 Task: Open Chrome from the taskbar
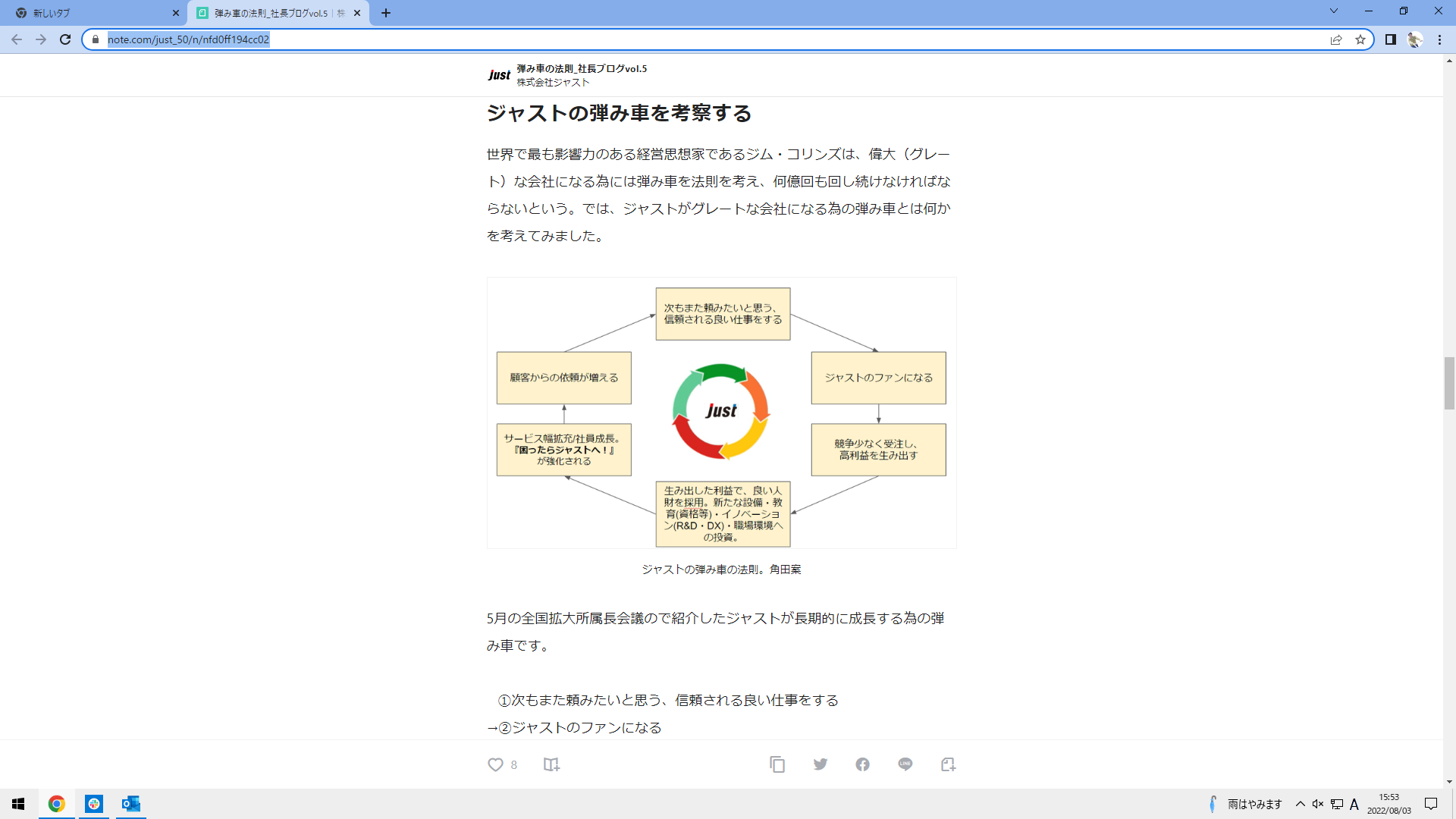pyautogui.click(x=56, y=804)
